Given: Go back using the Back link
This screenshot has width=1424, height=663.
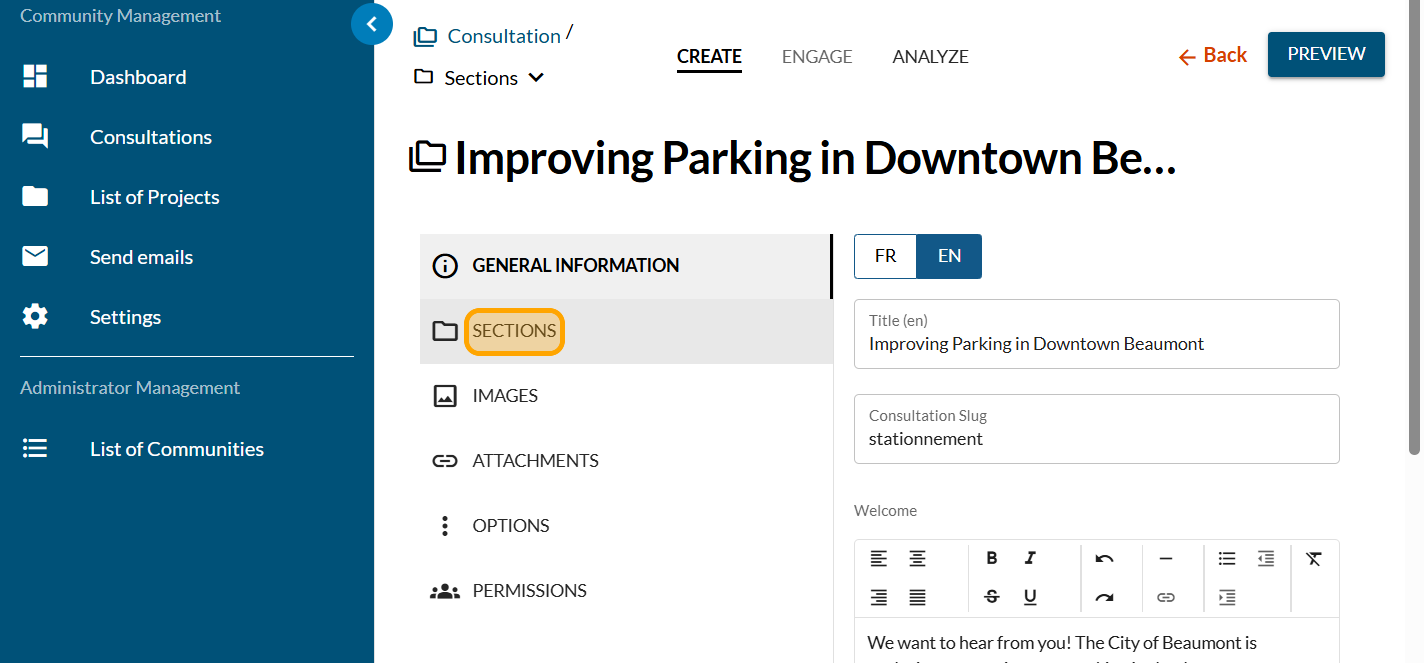Looking at the screenshot, I should click(1212, 56).
